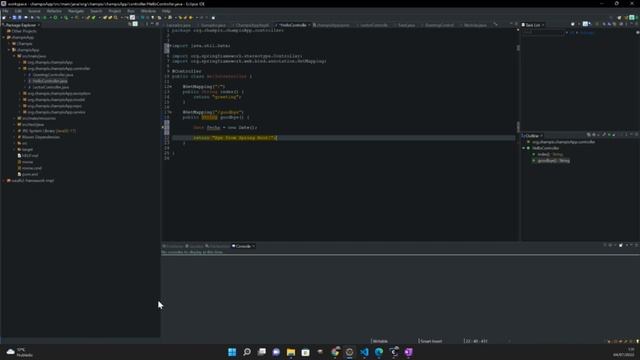Open Chrome from taskbar
This screenshot has height=360, width=640.
335,352
